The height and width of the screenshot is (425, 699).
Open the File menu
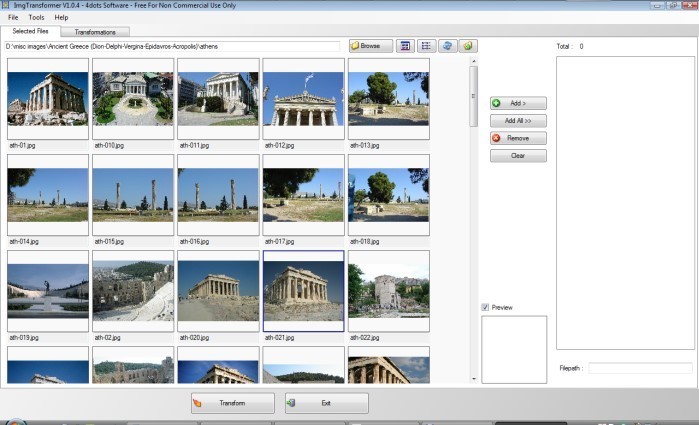pyautogui.click(x=14, y=17)
